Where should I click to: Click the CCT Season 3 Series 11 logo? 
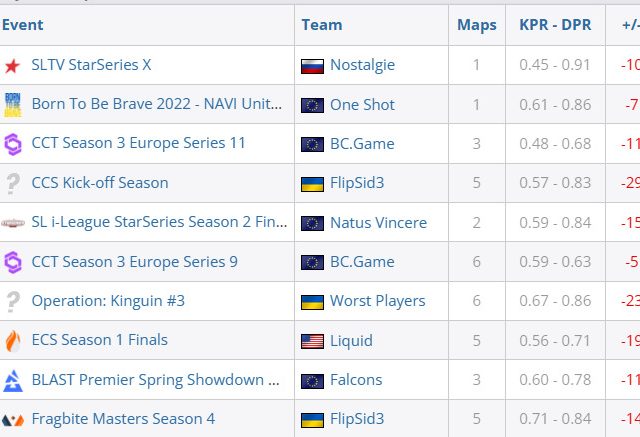[13, 143]
